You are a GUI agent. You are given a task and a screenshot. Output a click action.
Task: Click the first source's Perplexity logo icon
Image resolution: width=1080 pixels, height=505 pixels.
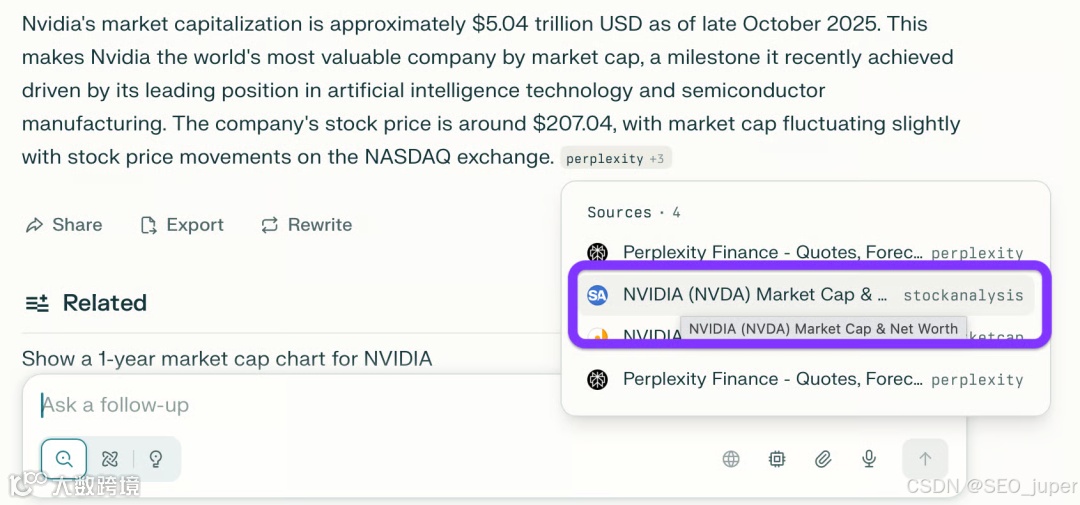tap(597, 252)
